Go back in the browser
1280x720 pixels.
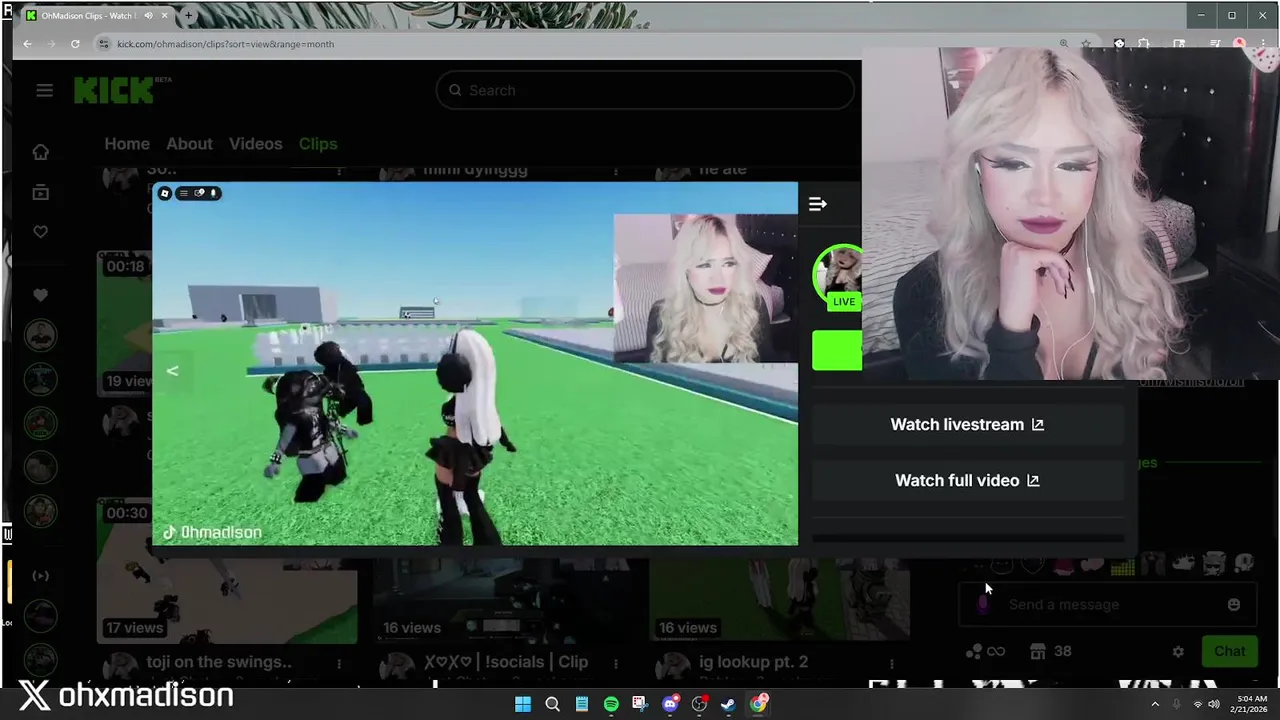28,44
